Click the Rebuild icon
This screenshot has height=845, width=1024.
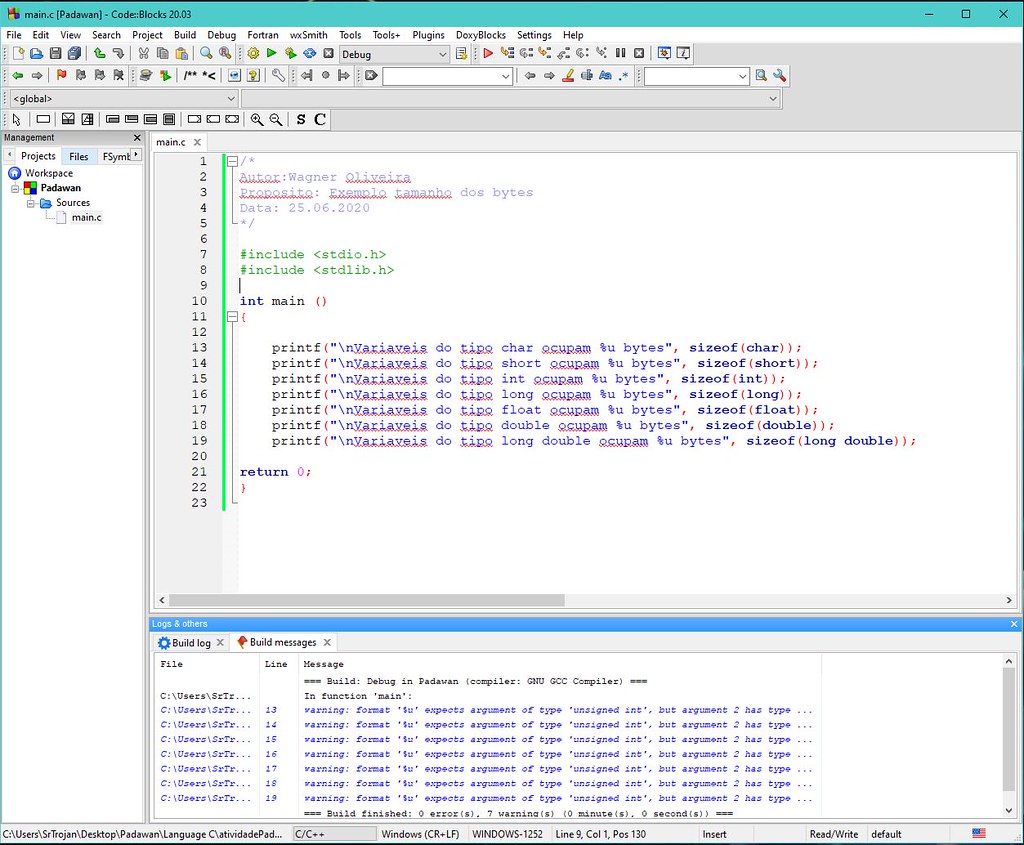(309, 54)
